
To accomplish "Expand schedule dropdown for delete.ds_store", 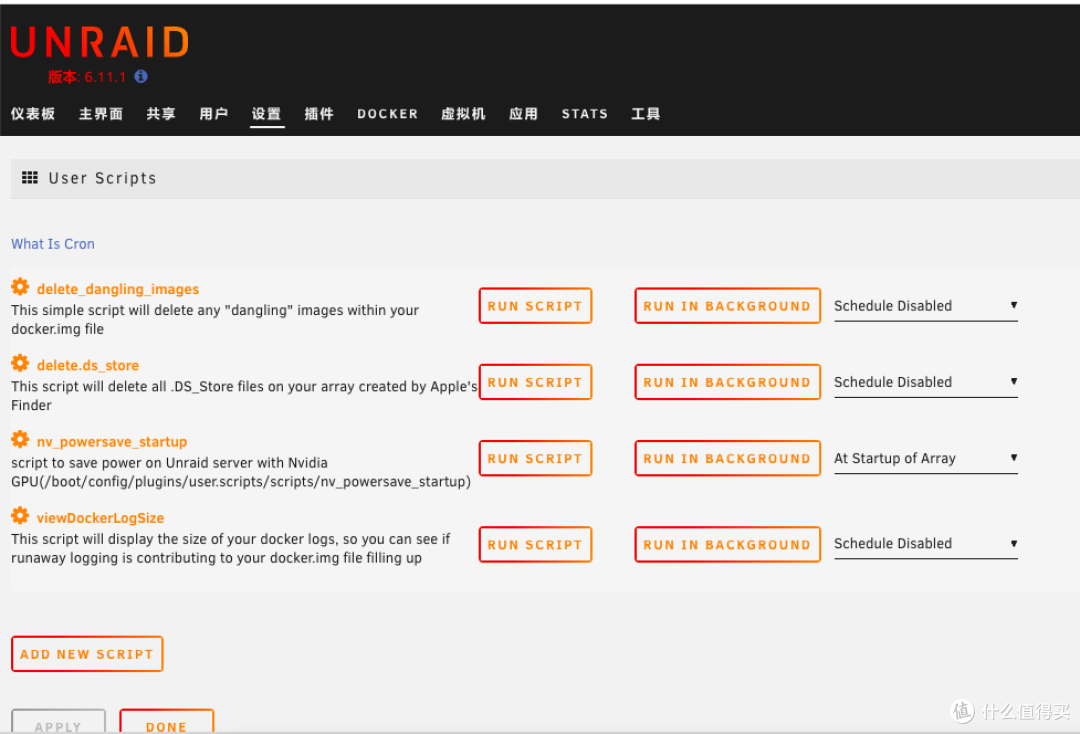I will 925,382.
